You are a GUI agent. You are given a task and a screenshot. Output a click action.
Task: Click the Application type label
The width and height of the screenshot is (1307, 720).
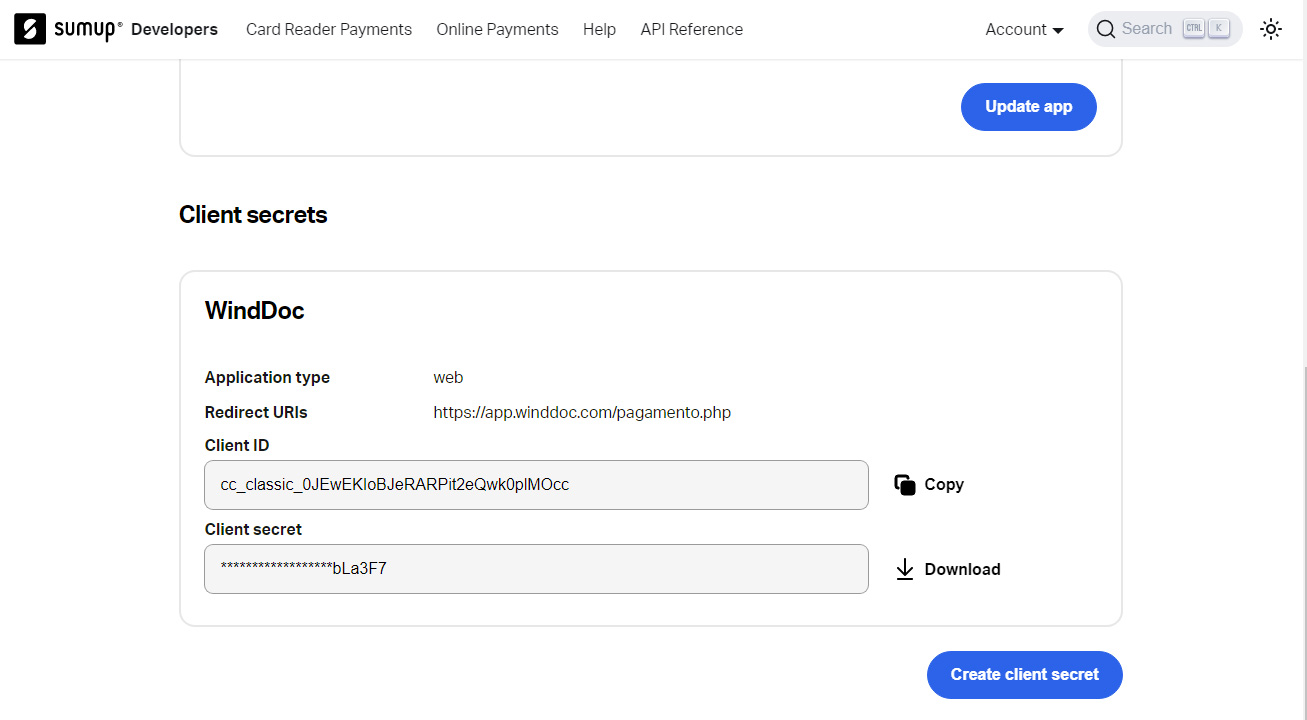point(267,377)
